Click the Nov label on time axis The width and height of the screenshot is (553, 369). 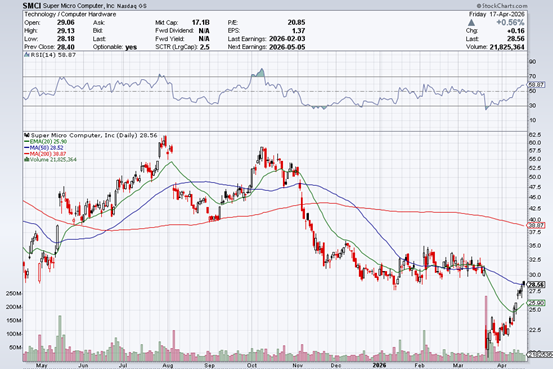point(298,365)
